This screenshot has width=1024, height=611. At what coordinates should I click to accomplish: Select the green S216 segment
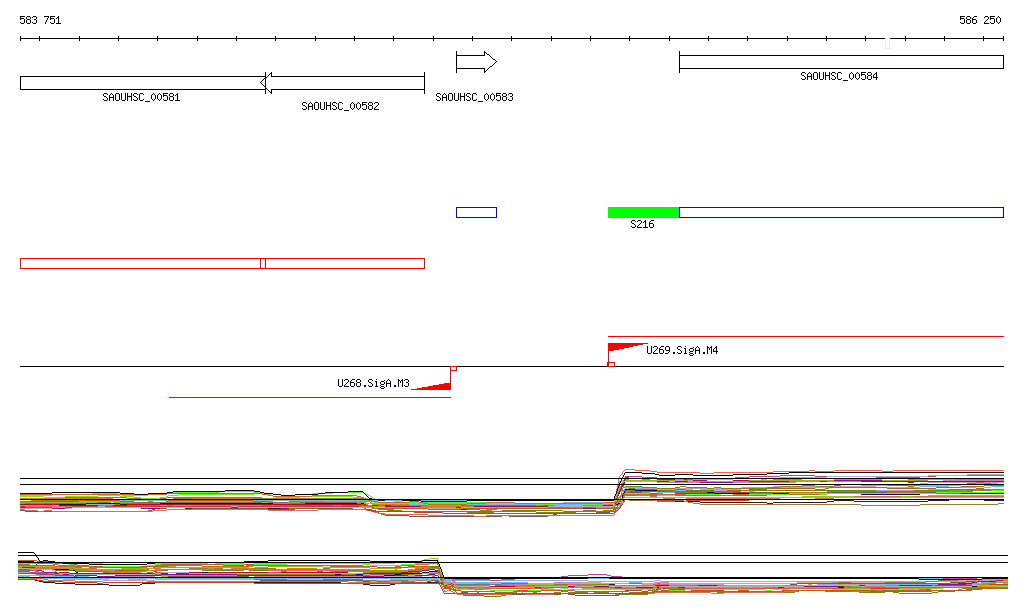(643, 212)
